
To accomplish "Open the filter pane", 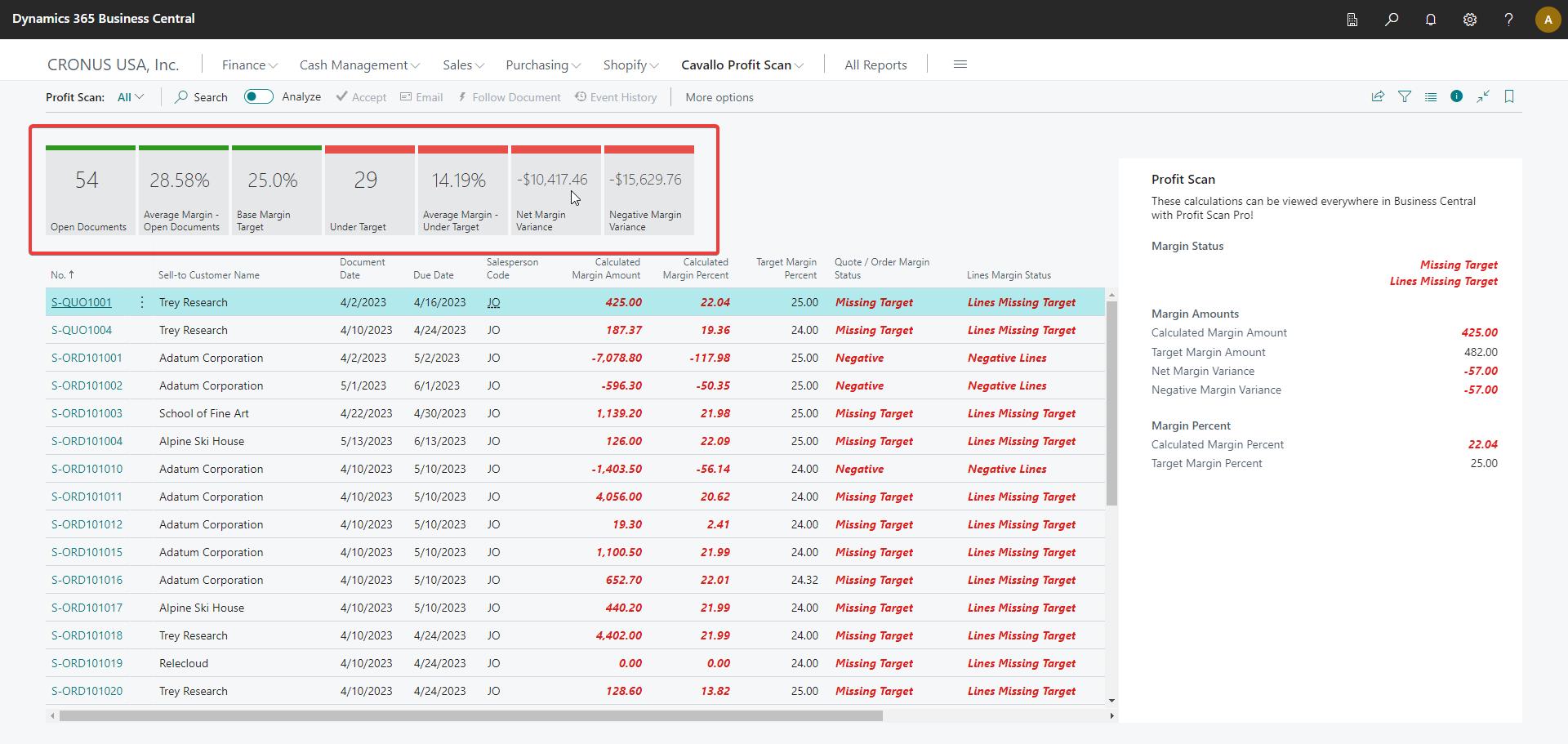I will 1405,96.
